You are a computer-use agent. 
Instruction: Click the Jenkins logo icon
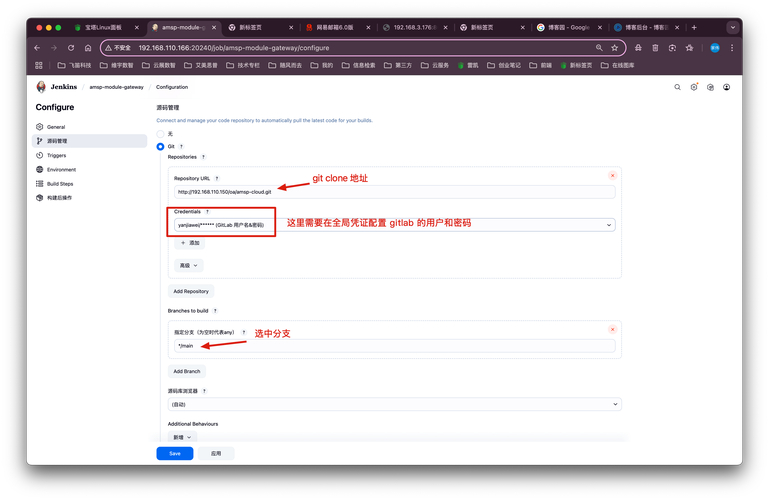point(41,87)
